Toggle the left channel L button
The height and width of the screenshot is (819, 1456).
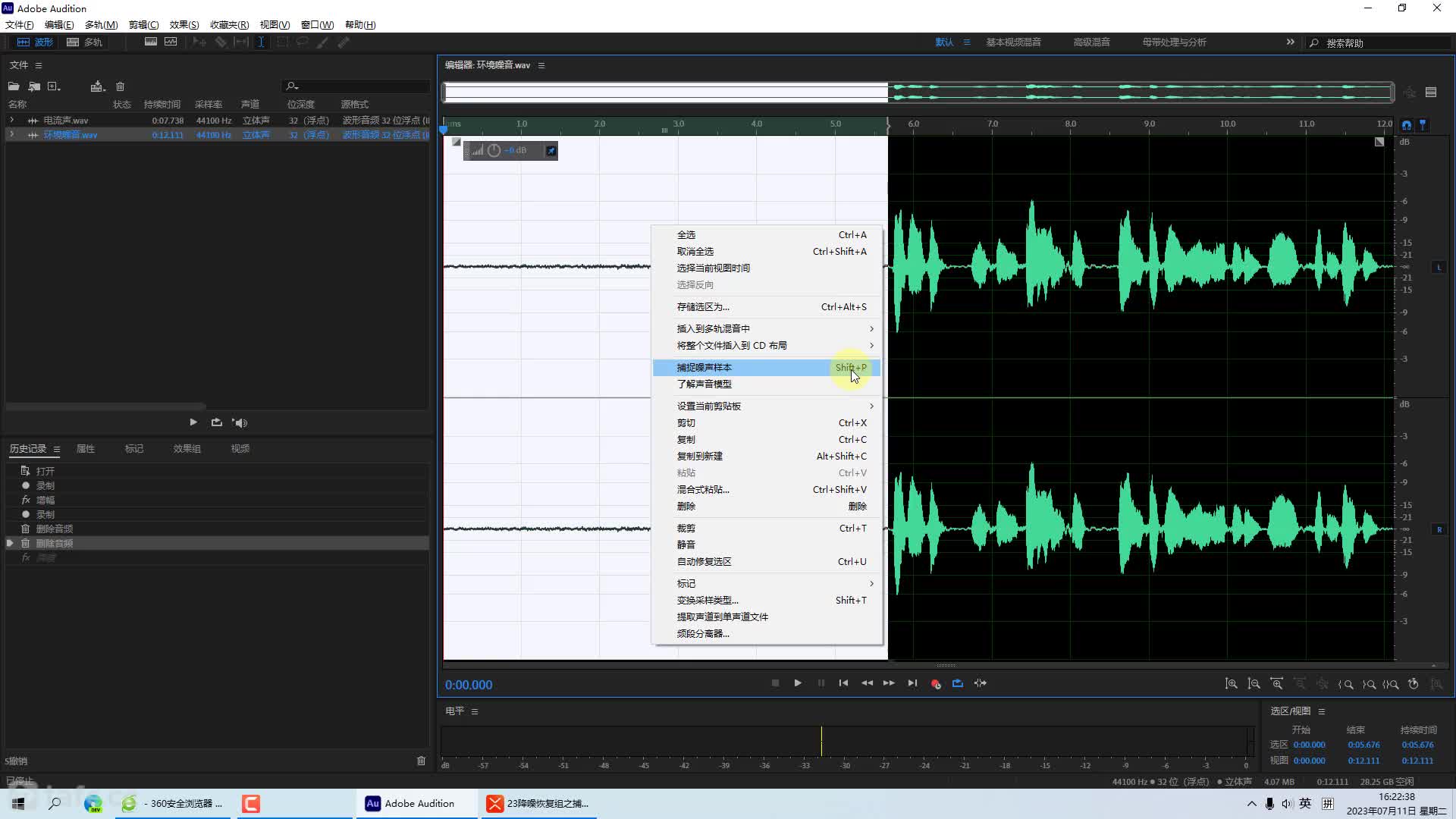click(x=1439, y=267)
